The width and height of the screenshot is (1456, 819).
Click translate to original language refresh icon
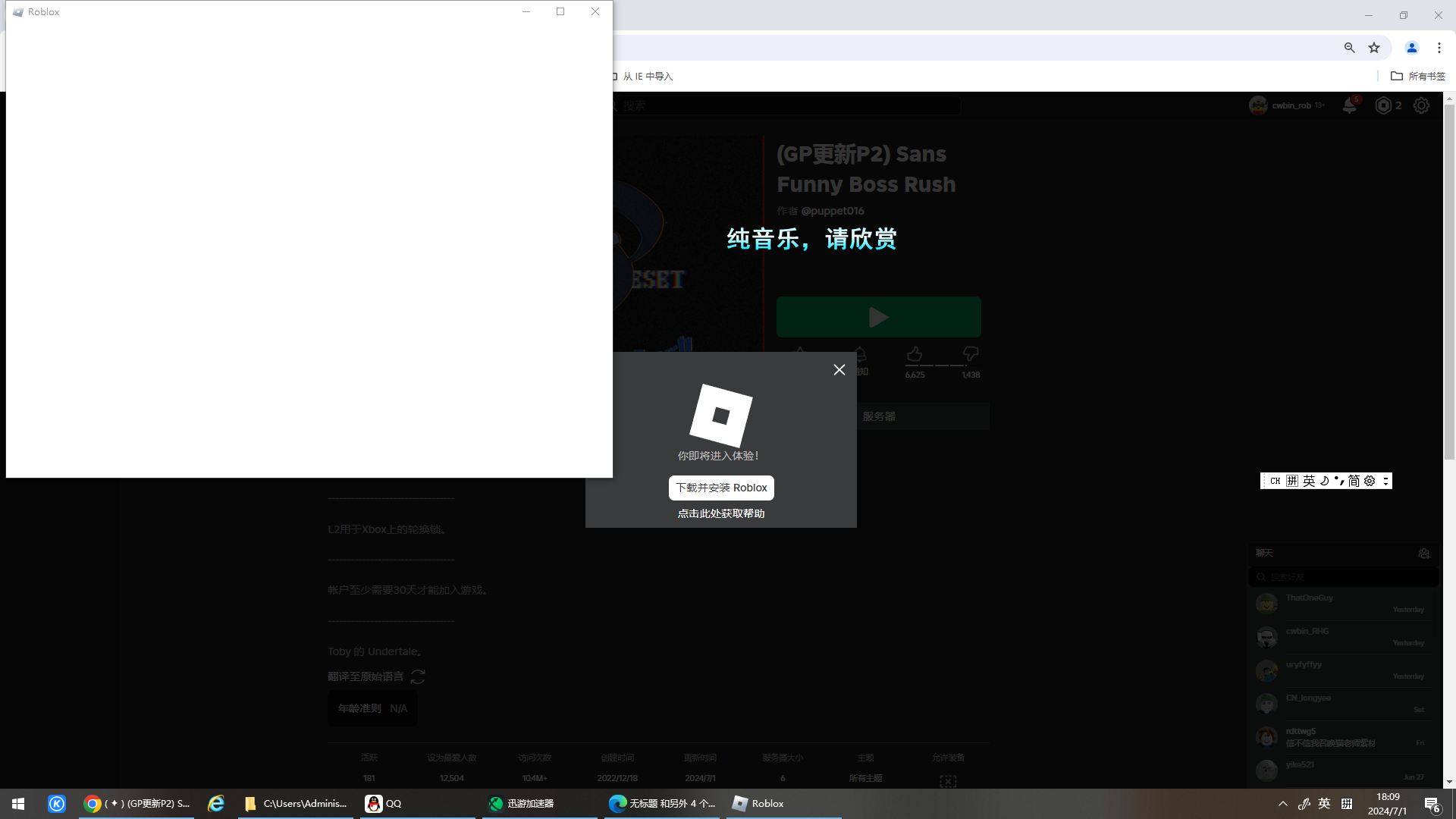(x=418, y=676)
